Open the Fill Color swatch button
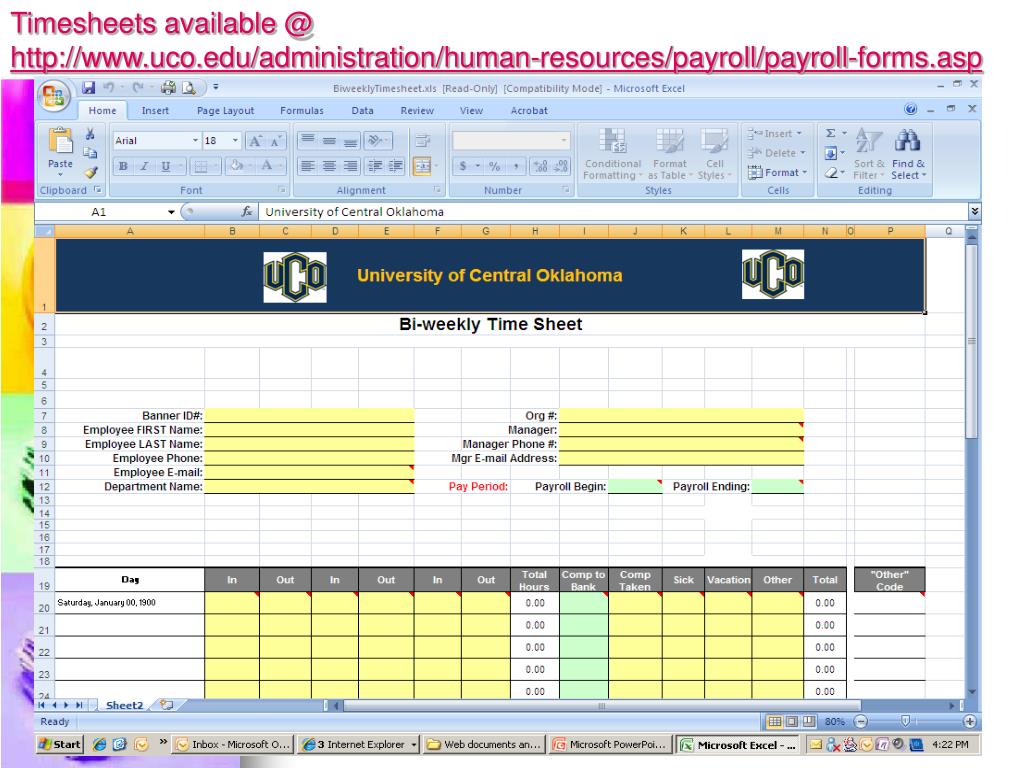Screen dimensions: 1024x768 pos(237,167)
